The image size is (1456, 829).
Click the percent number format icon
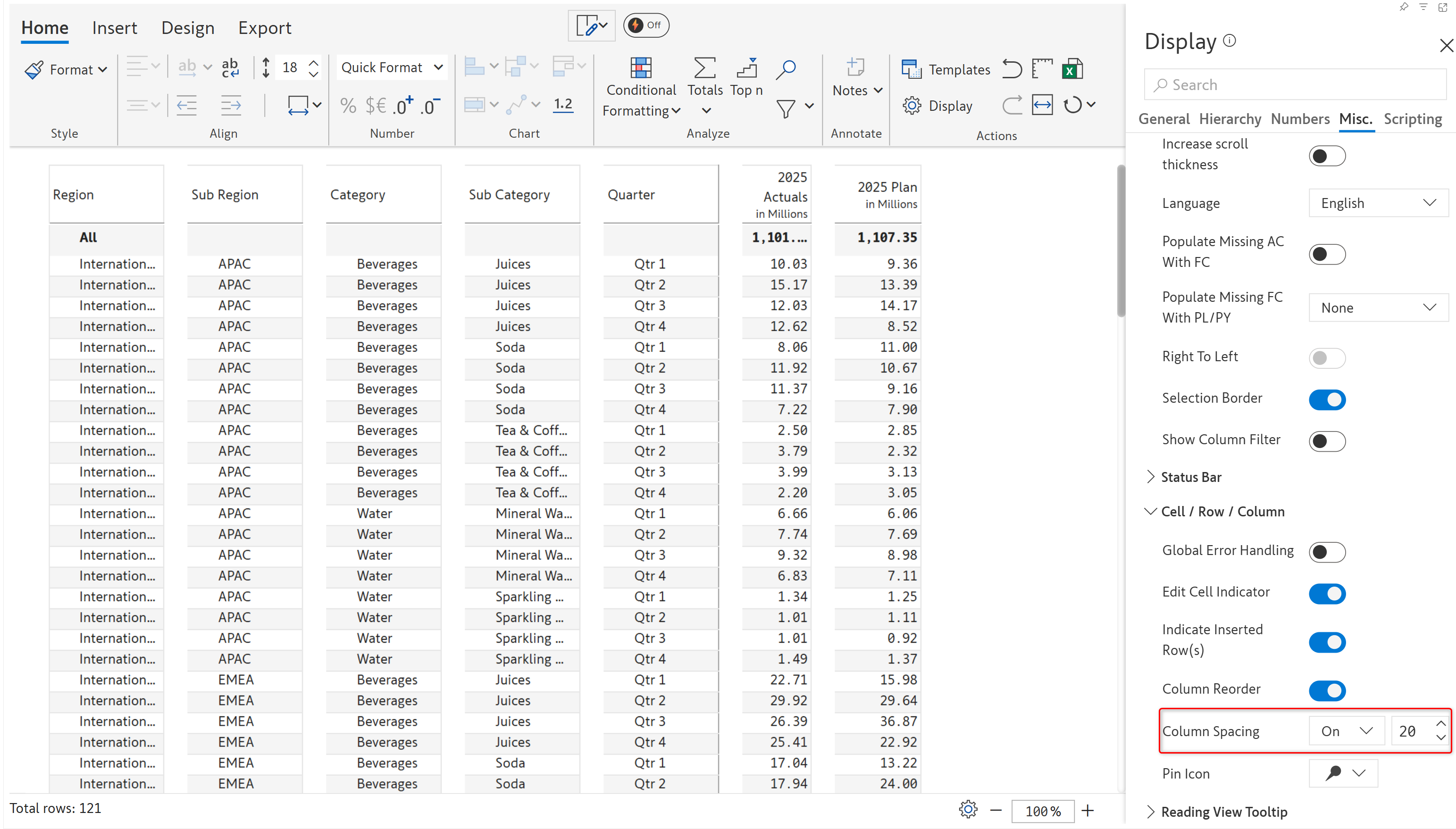347,106
